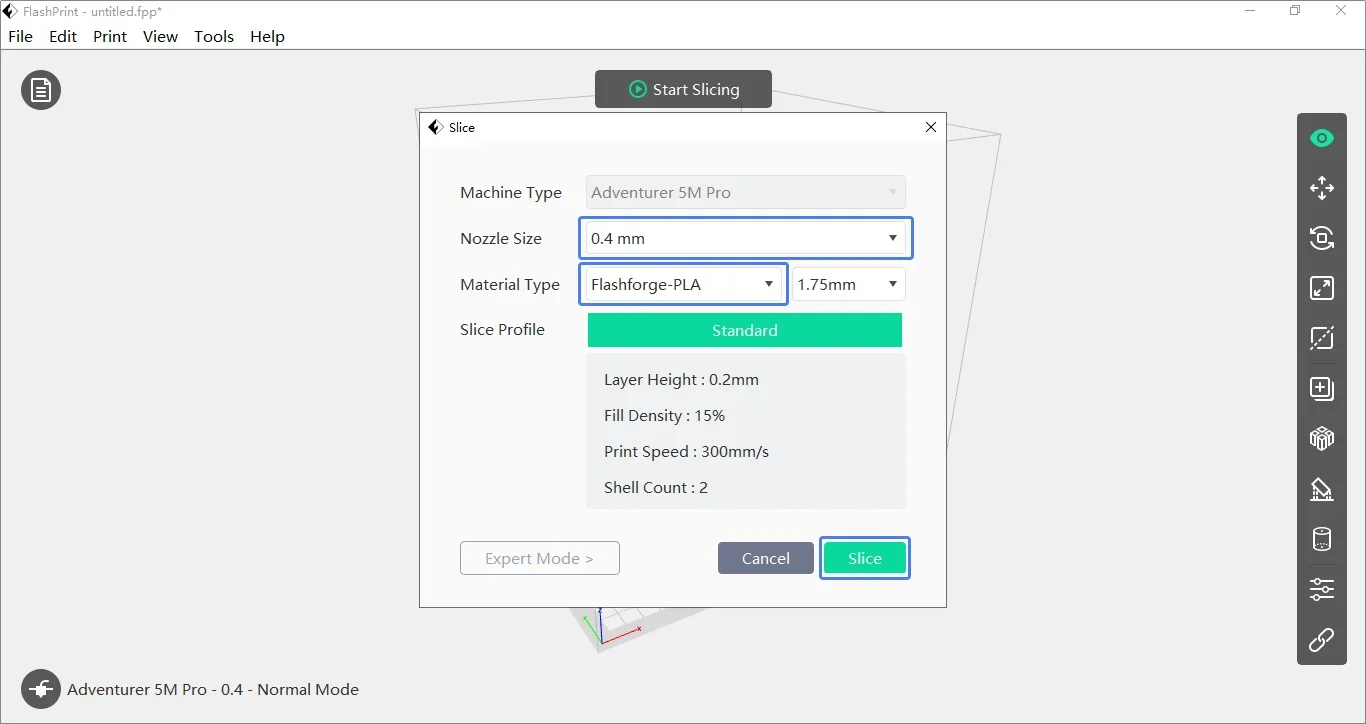Select the Rotate tool
The image size is (1366, 724).
pos(1321,238)
